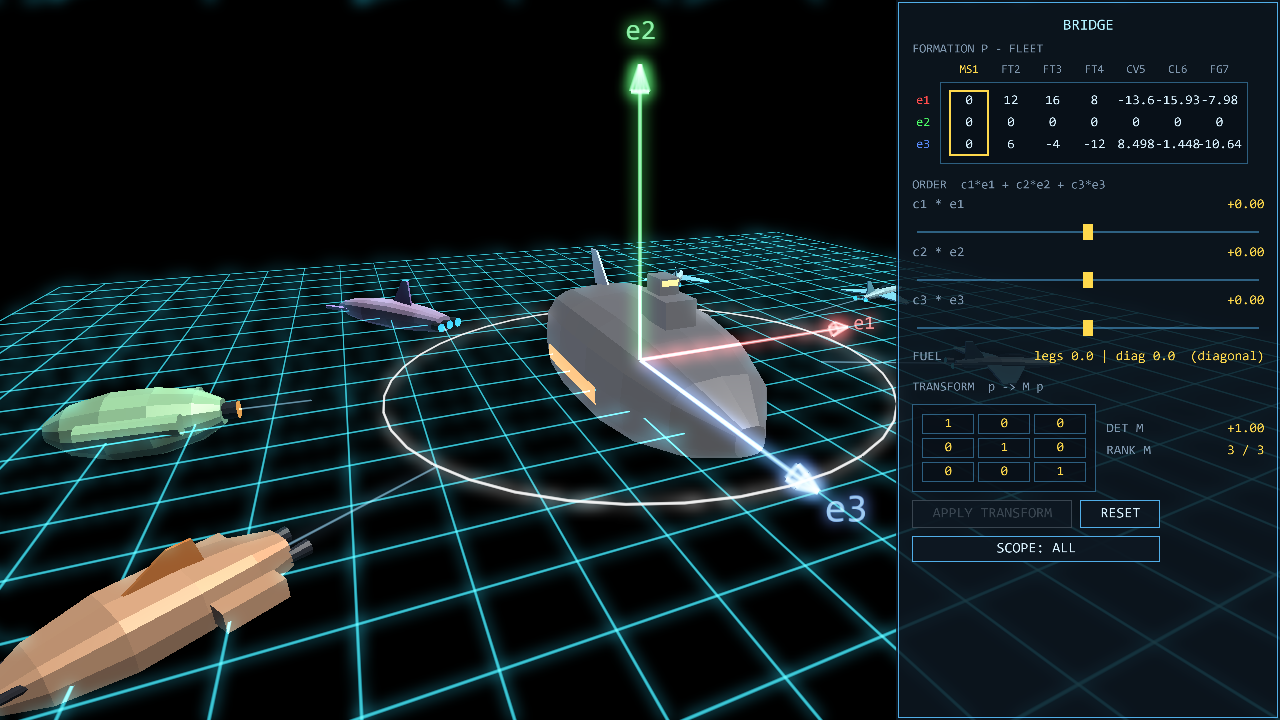Click the FT2 e1 value 12
The height and width of the screenshot is (720, 1280).
1011,100
